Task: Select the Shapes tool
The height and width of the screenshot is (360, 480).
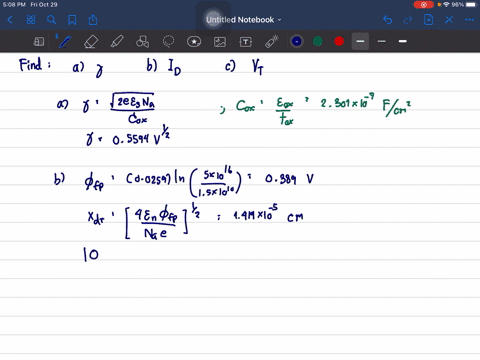Action: click(x=142, y=42)
